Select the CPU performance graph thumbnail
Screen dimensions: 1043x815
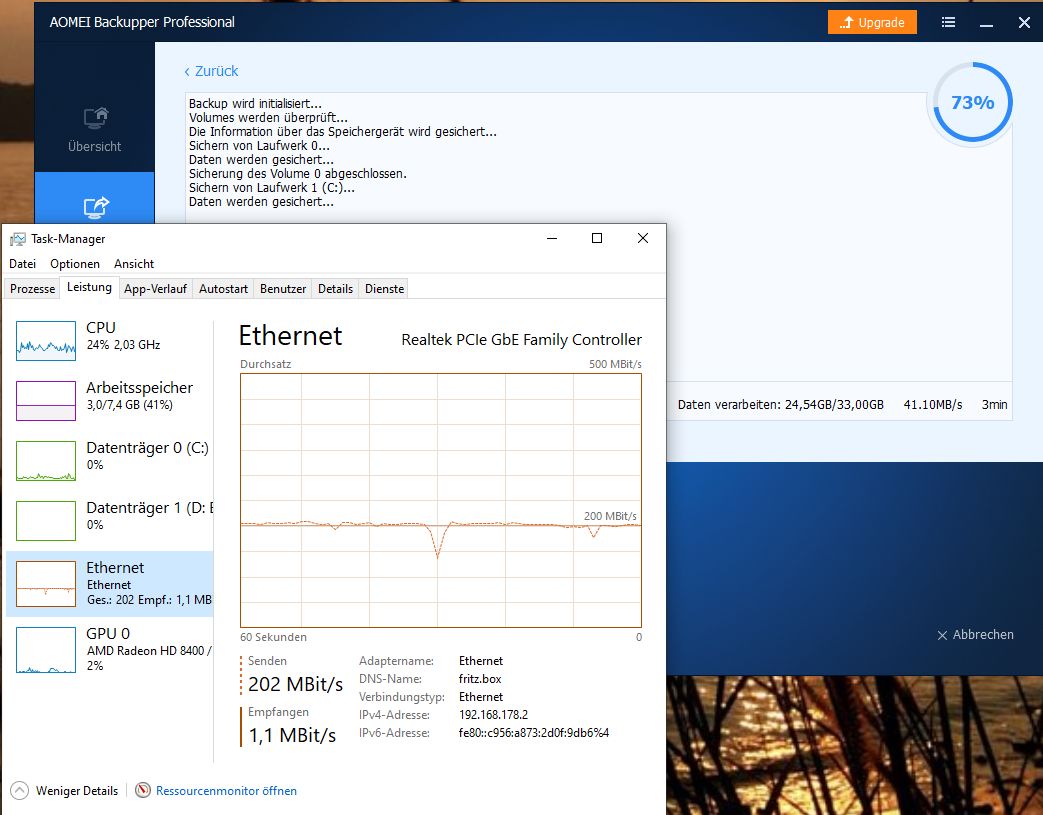click(46, 341)
